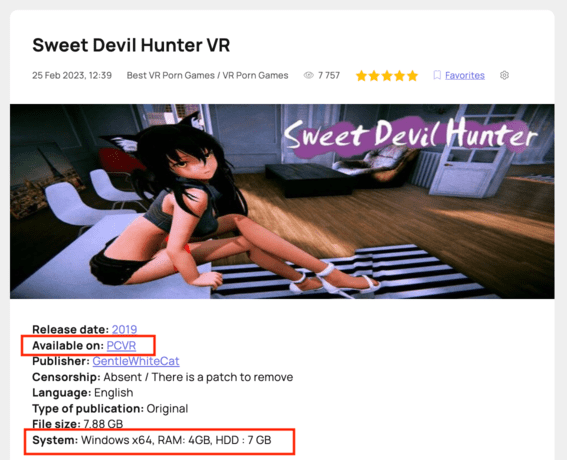The image size is (567, 460).
Task: Rate with the fifth star
Action: coord(412,76)
